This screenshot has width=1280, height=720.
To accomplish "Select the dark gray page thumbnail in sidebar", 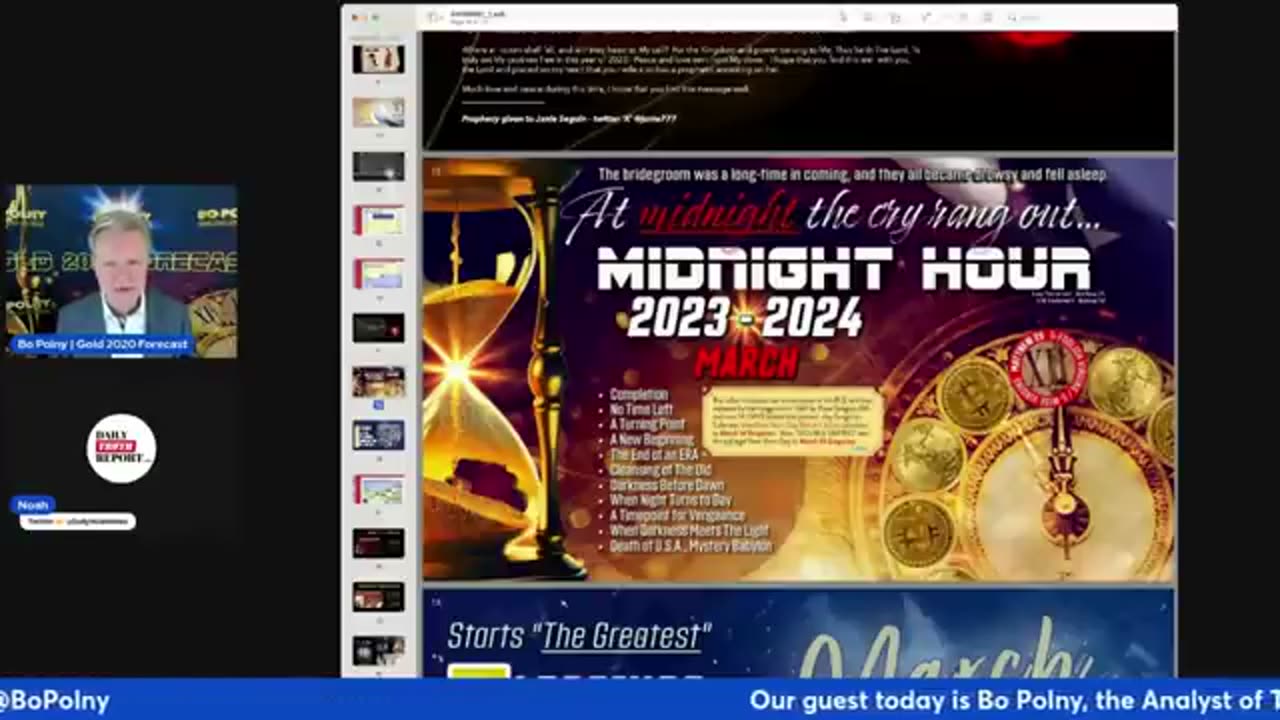I will pos(378,166).
